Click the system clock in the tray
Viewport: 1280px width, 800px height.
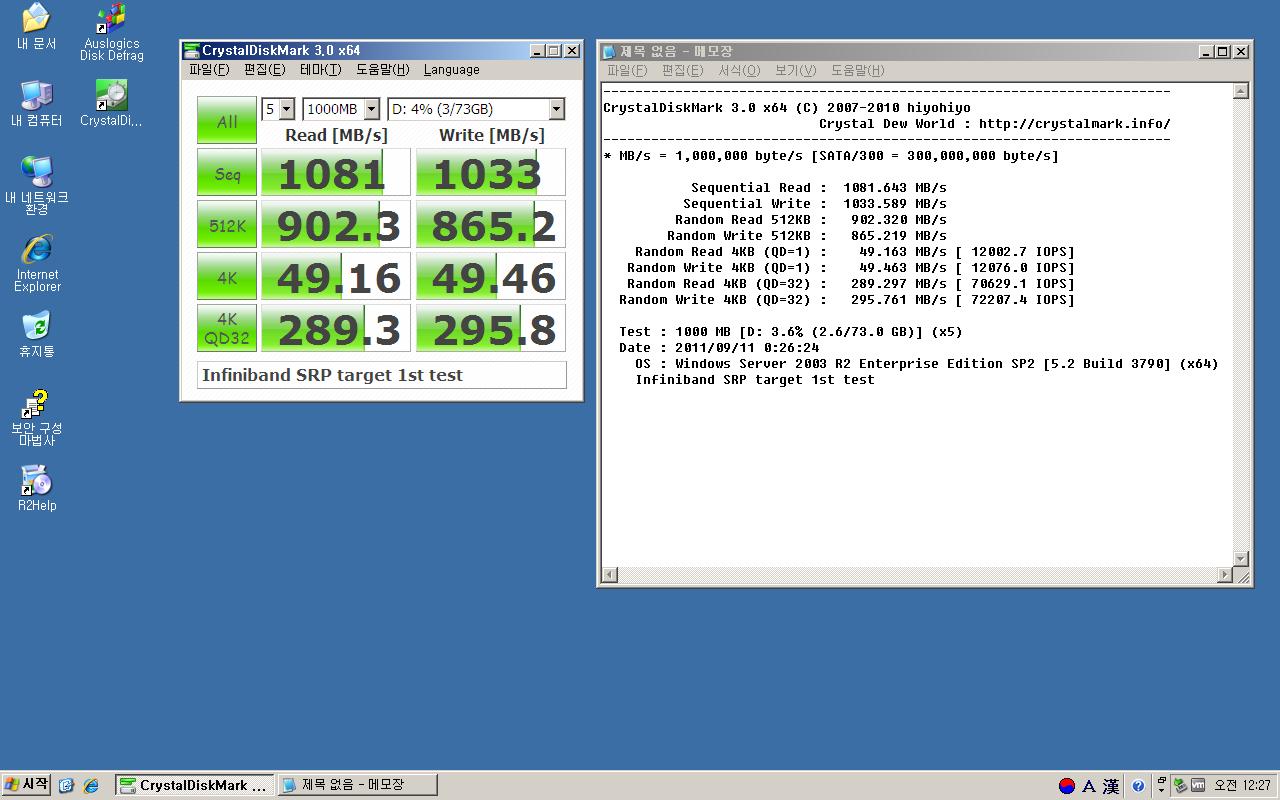pos(1242,786)
